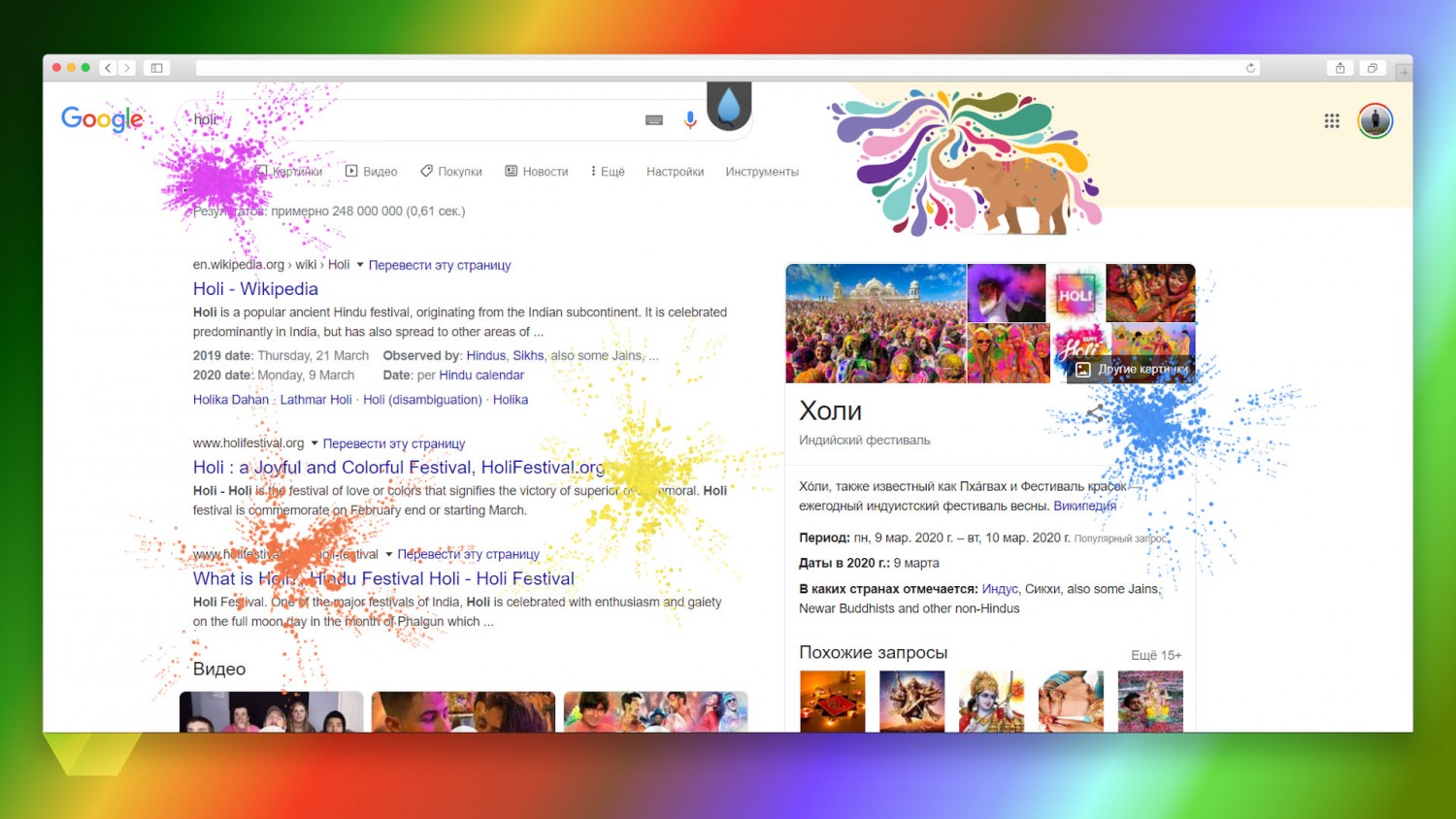Open the fifth related search thumbnail

(1150, 701)
